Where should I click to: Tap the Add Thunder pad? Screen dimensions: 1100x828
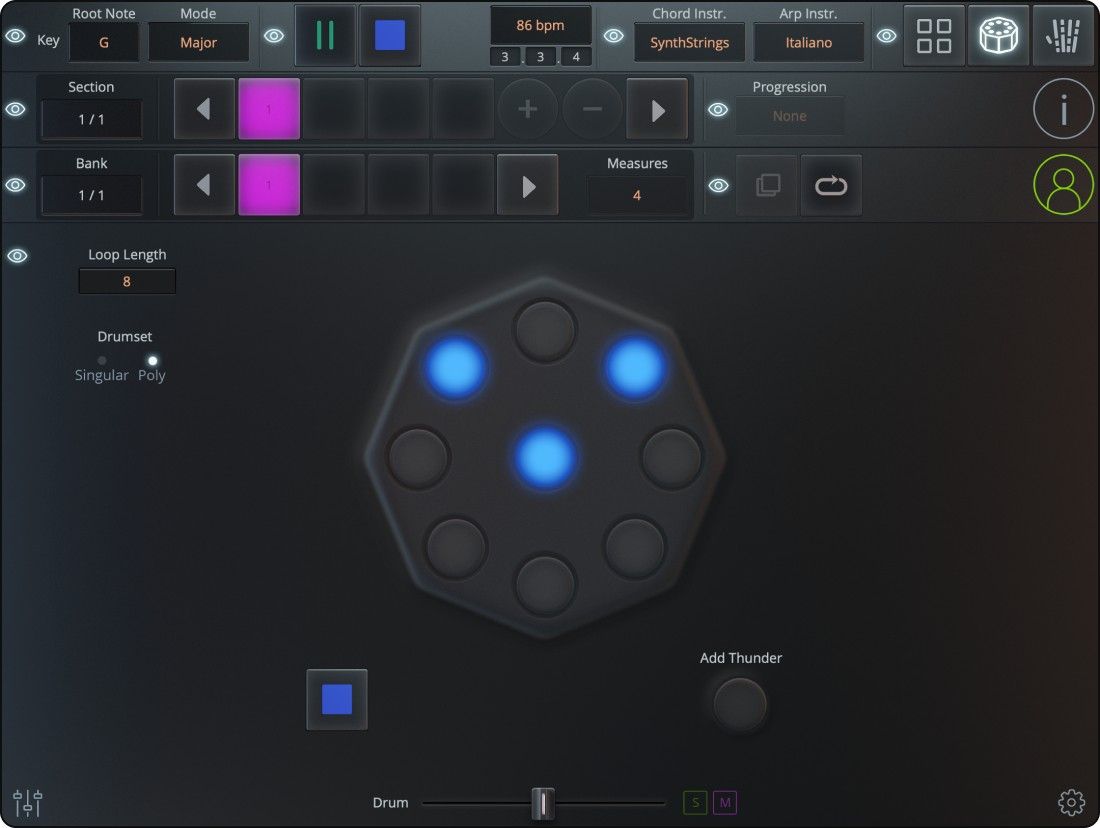tap(738, 704)
